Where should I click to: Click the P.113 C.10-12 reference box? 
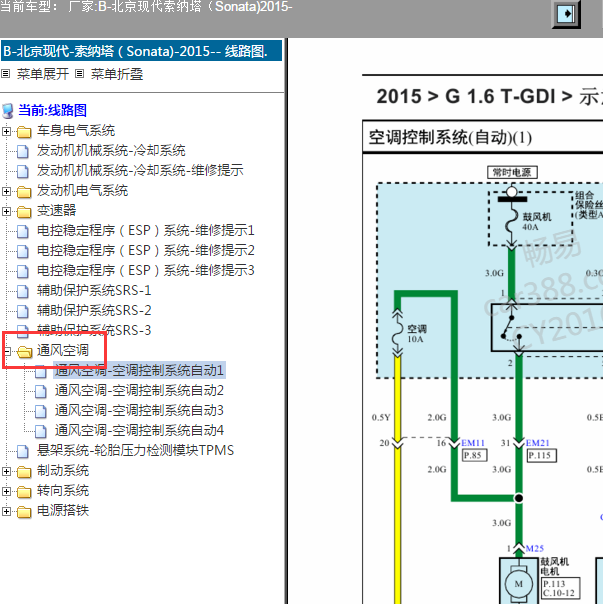click(560, 588)
